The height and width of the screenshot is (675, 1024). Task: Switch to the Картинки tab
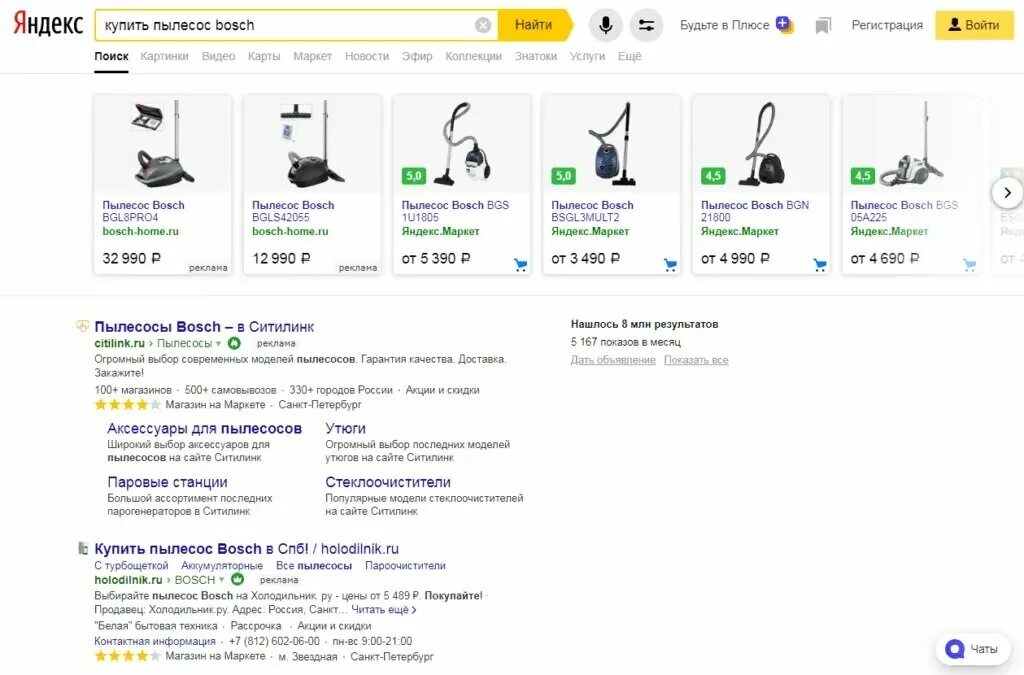165,56
